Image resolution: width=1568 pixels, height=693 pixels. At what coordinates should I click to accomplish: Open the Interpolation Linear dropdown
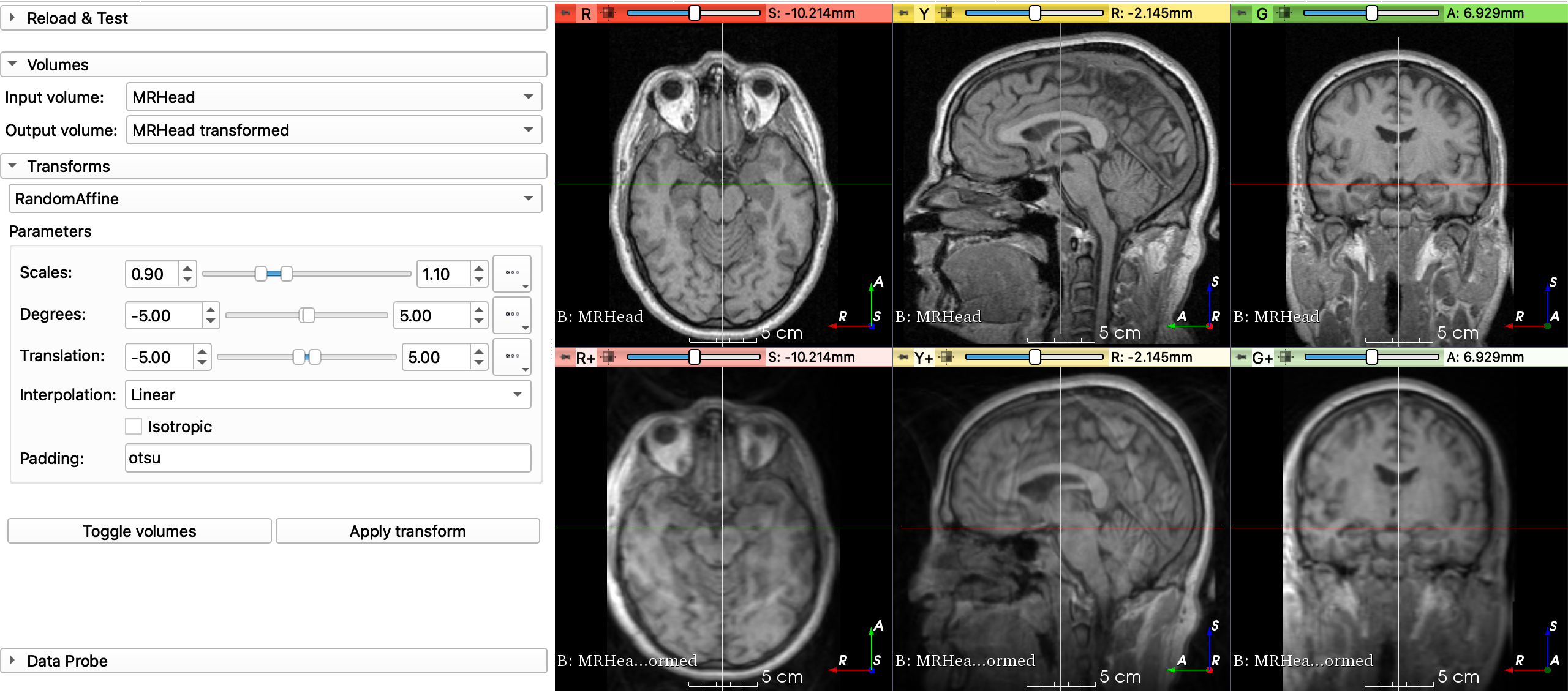pos(328,394)
